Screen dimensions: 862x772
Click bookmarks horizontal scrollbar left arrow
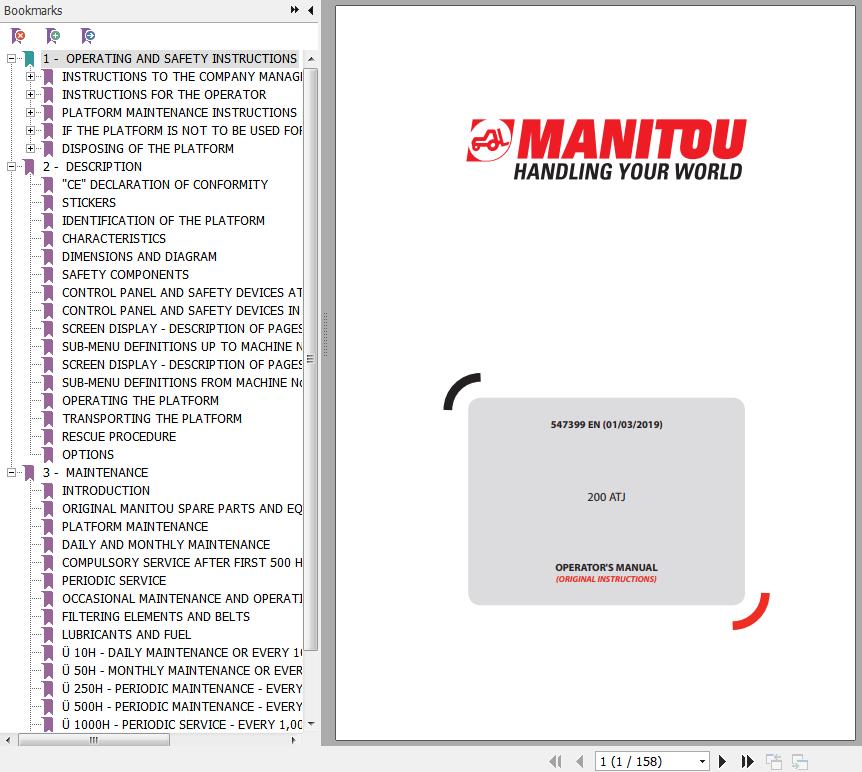[x=8, y=740]
